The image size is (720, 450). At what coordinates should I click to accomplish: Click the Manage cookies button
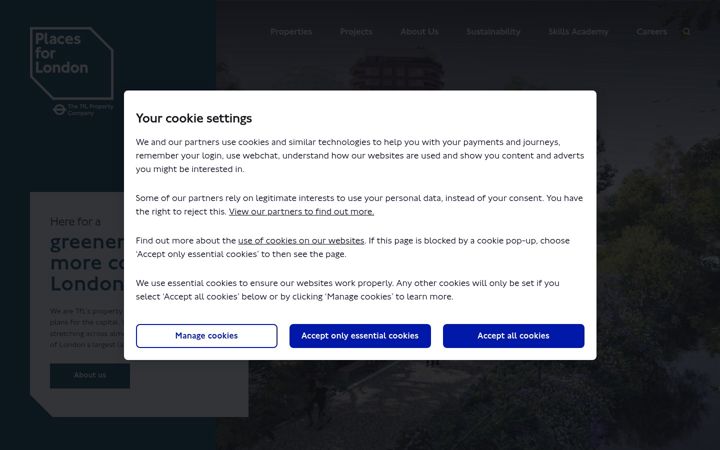tap(206, 336)
